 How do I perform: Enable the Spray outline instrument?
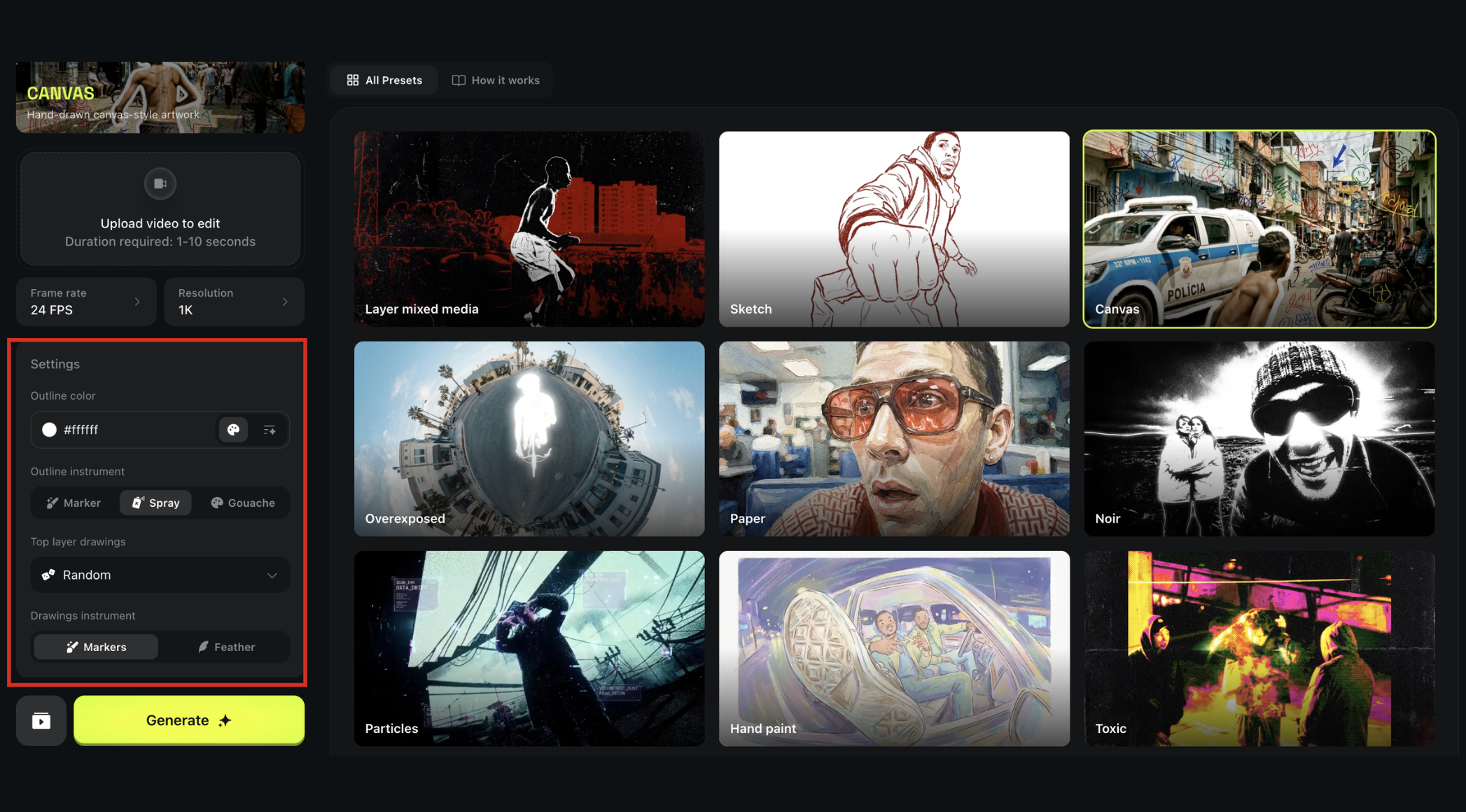(x=155, y=502)
